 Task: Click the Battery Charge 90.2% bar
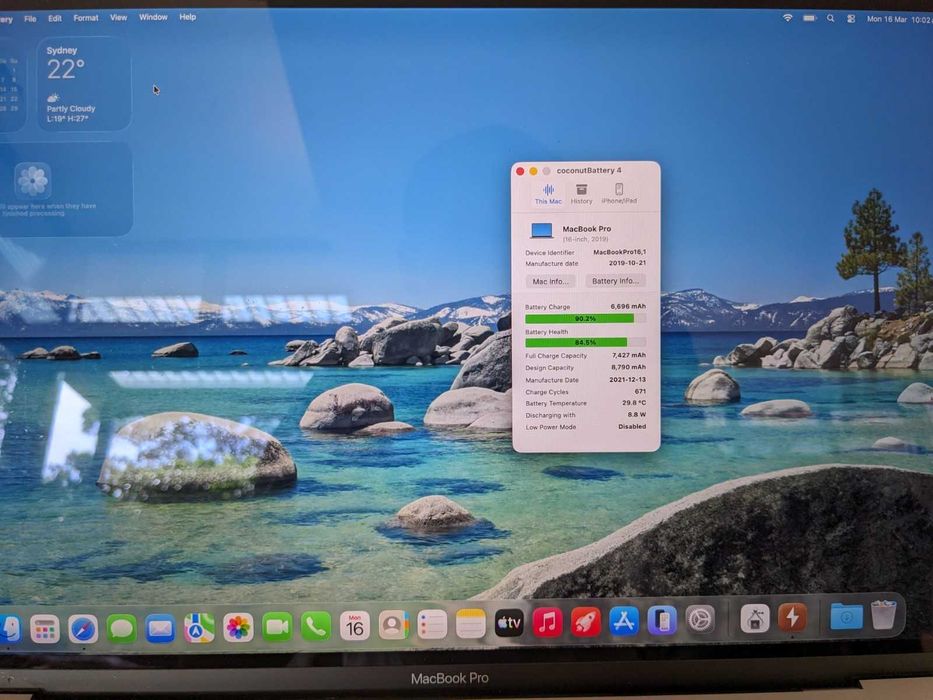585,318
